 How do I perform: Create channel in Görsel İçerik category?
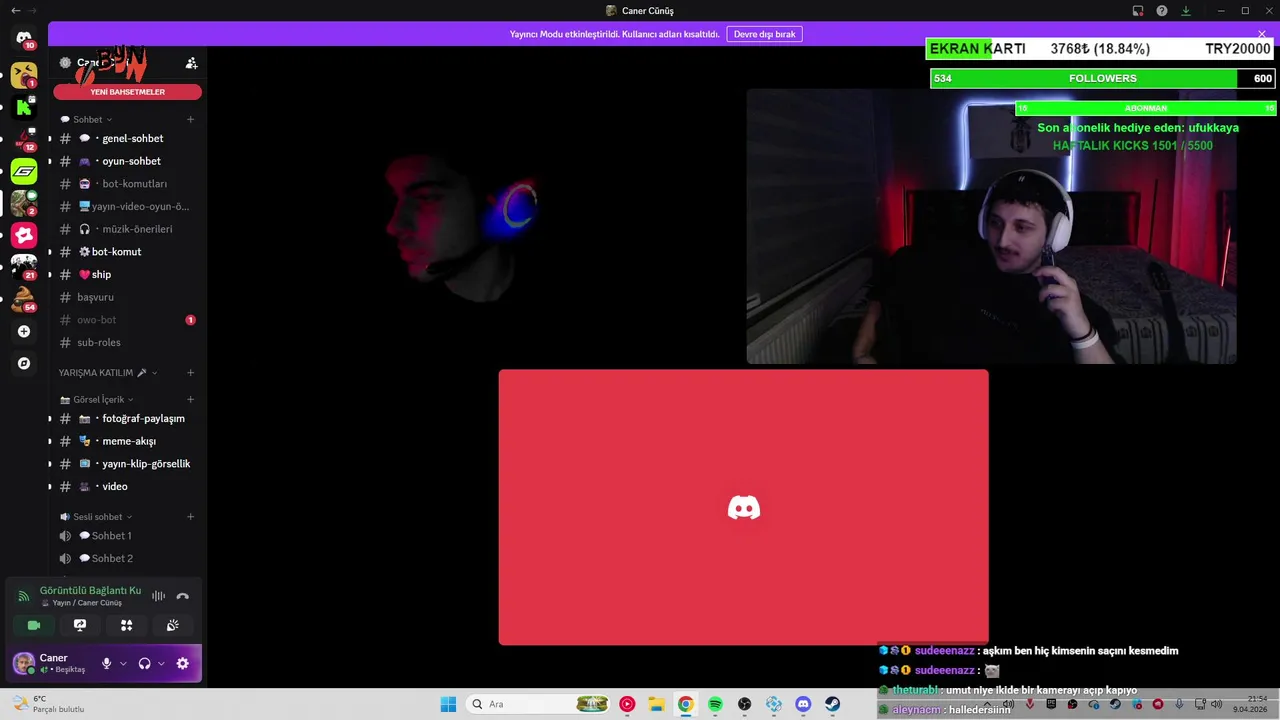(190, 399)
